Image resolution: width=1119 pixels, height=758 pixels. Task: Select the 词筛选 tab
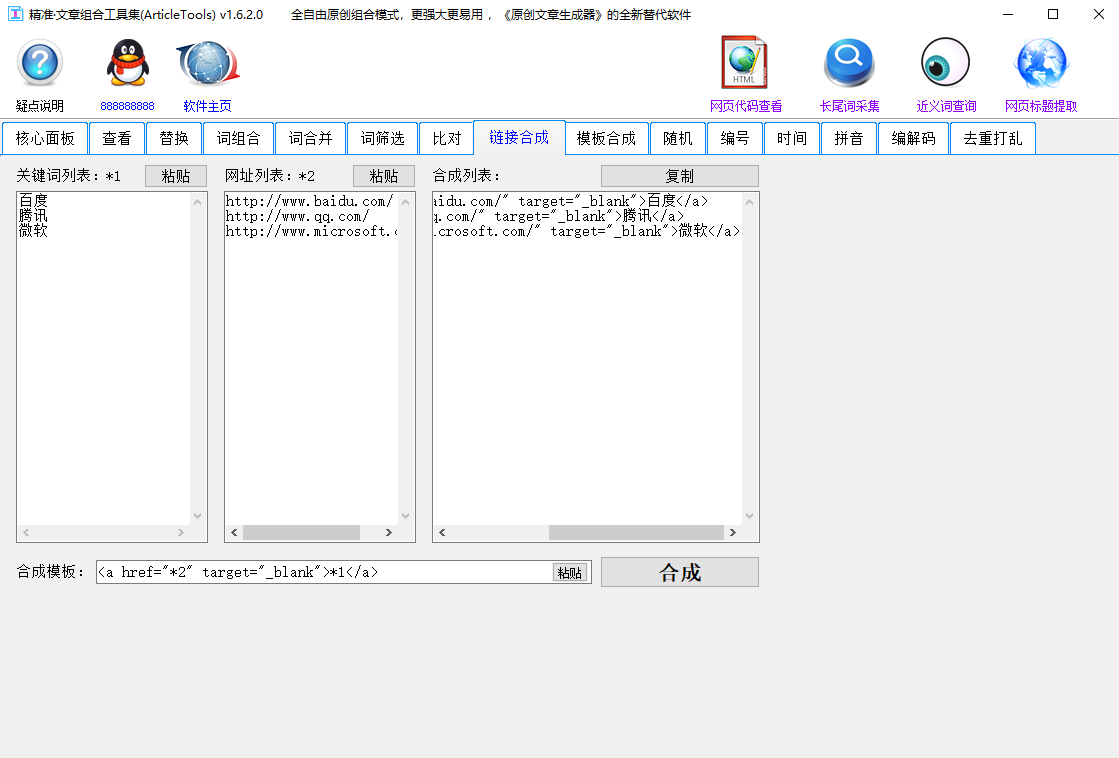tap(382, 138)
